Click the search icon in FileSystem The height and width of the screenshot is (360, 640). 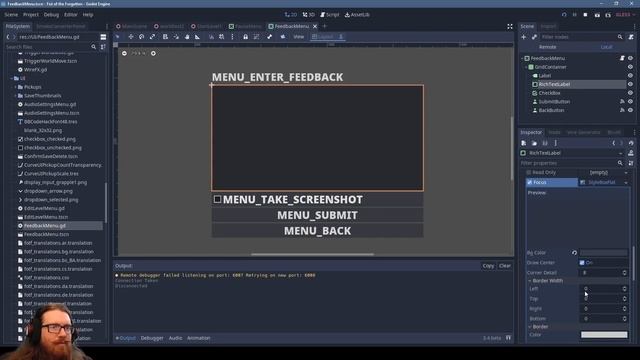[x=93, y=47]
